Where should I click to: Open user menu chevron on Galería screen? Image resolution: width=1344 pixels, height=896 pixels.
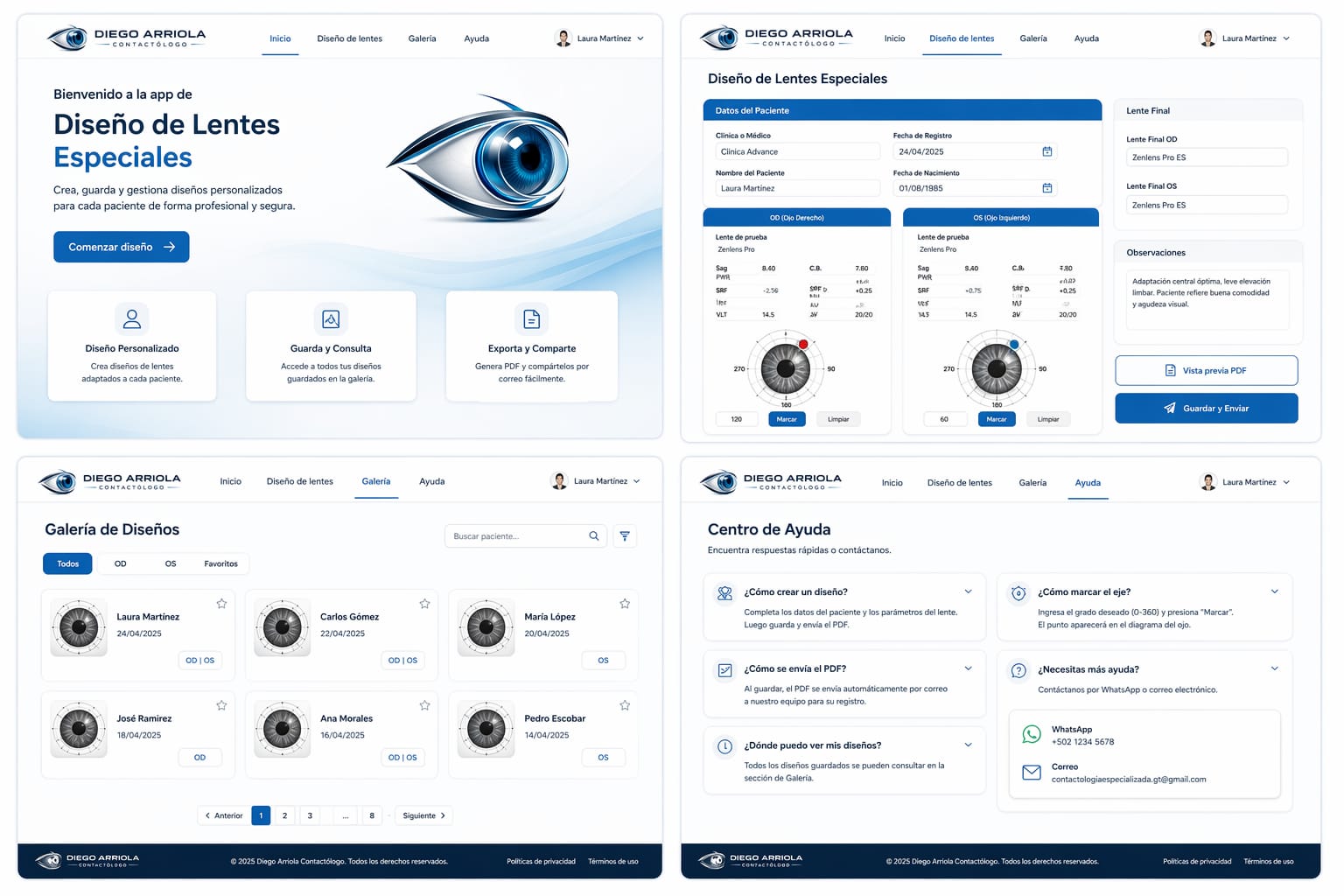636,481
